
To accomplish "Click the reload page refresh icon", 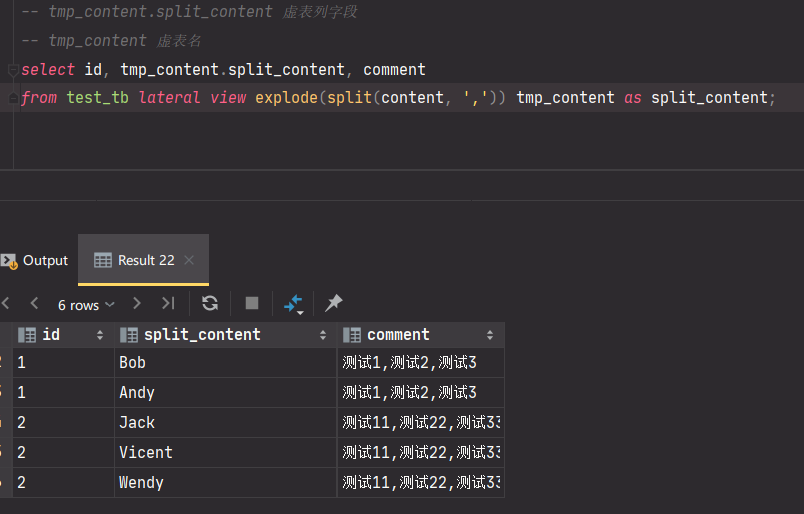I will (x=210, y=303).
